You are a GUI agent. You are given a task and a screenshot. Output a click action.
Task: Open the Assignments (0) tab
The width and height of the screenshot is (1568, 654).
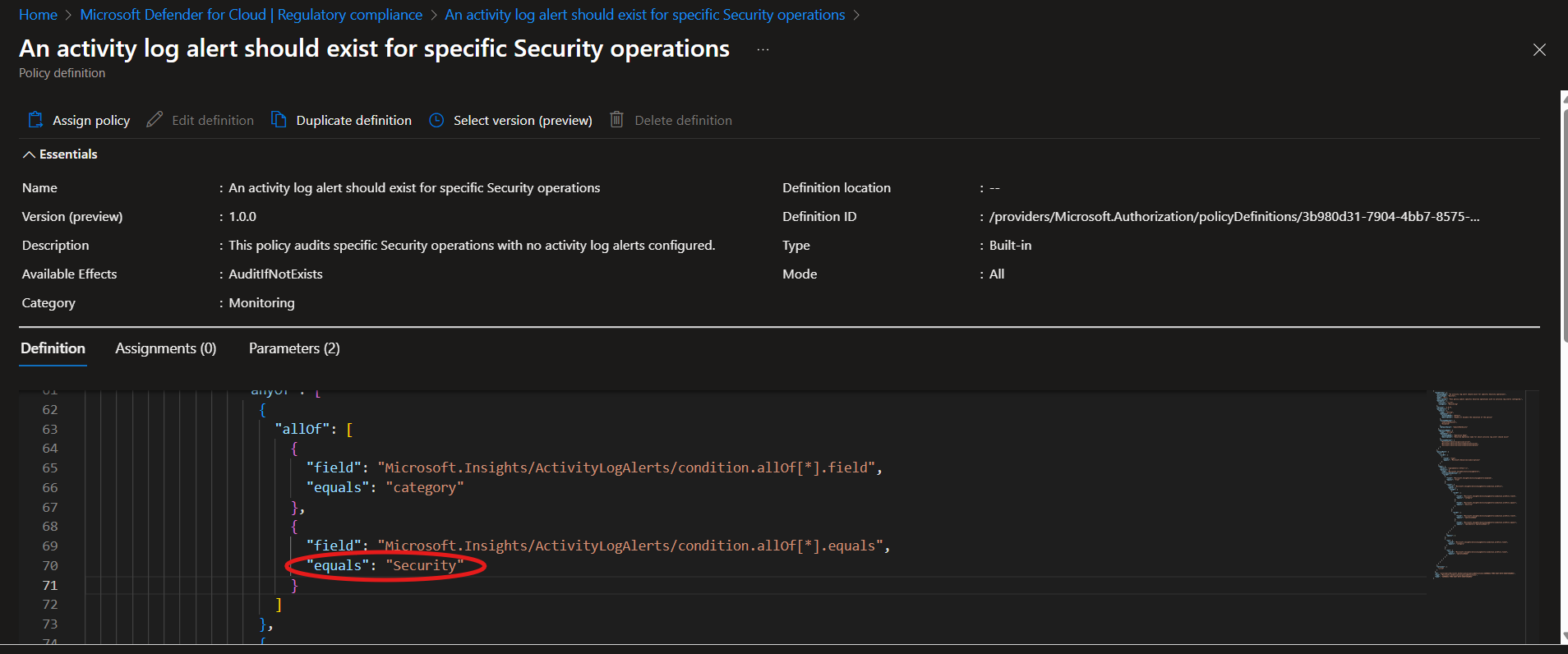tap(166, 348)
